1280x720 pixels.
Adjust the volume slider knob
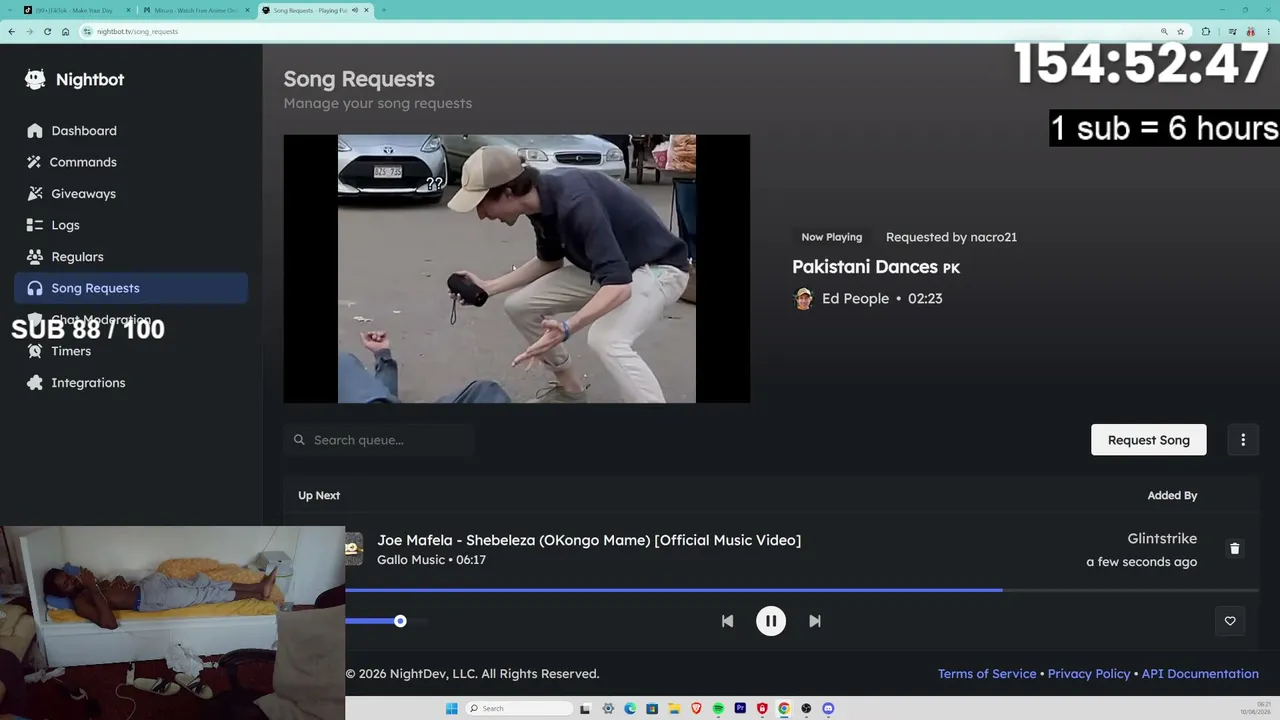(x=400, y=621)
